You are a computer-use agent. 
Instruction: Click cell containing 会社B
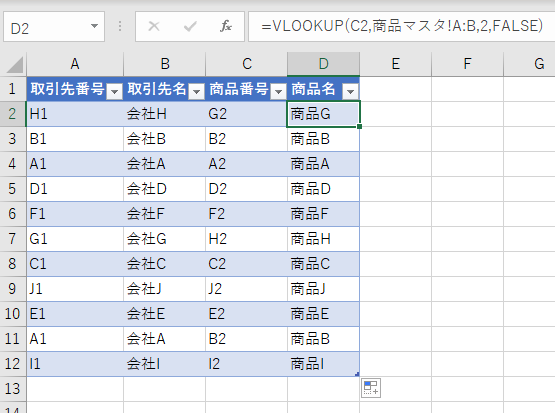(165, 139)
